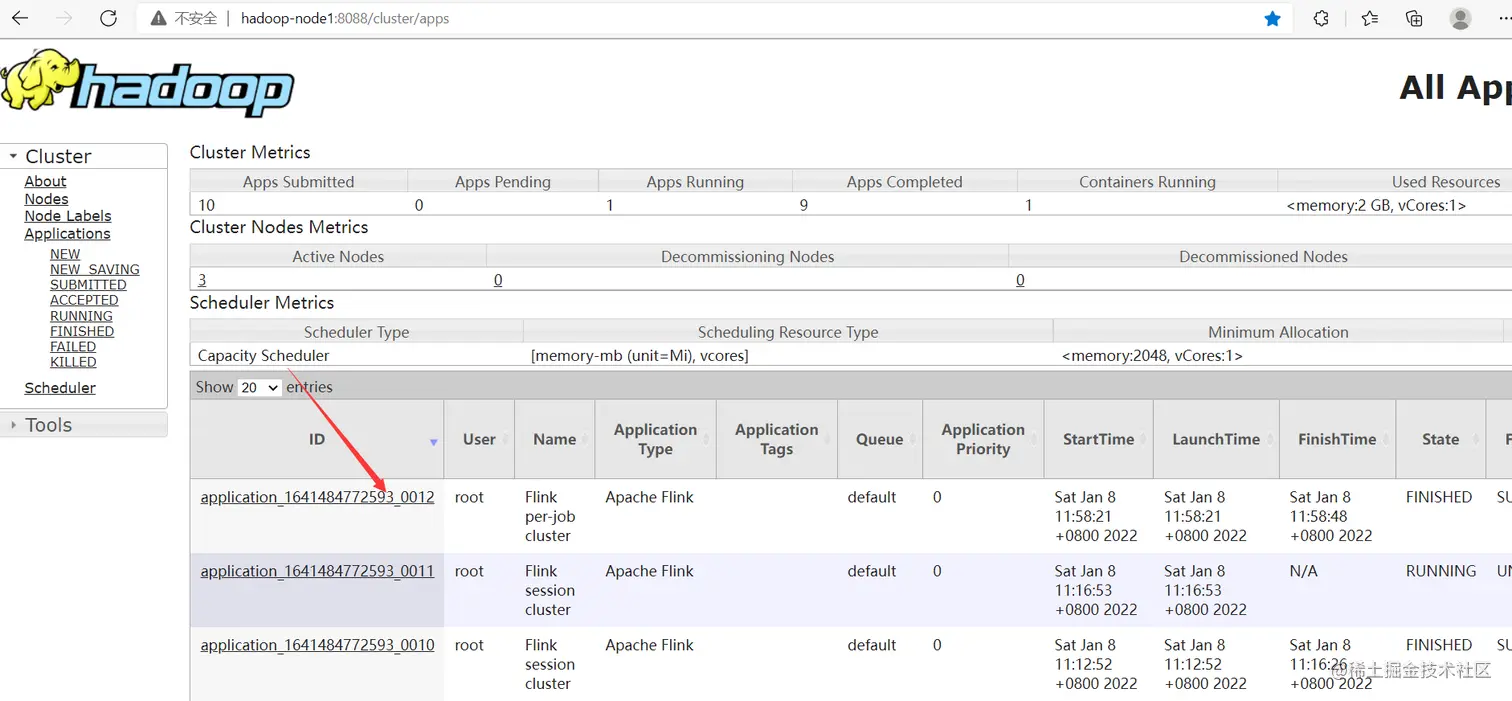The width and height of the screenshot is (1512, 701).
Task: Click the Hadoop elephant logo
Action: point(147,84)
